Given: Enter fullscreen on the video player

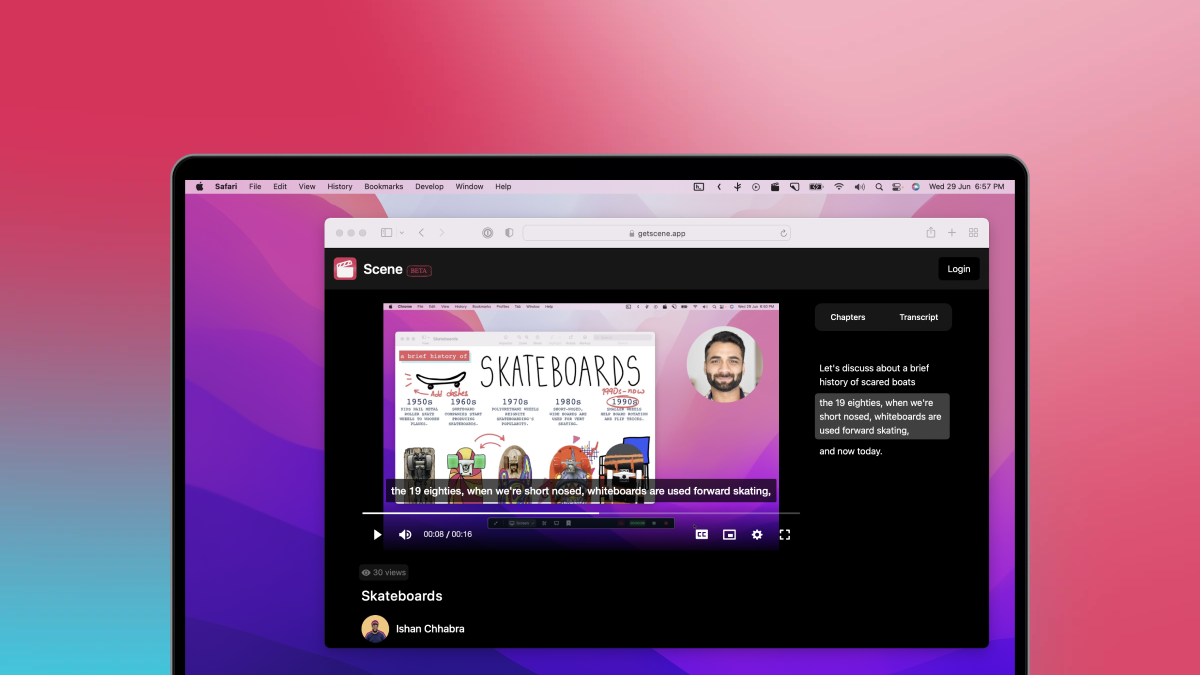Looking at the screenshot, I should point(785,535).
